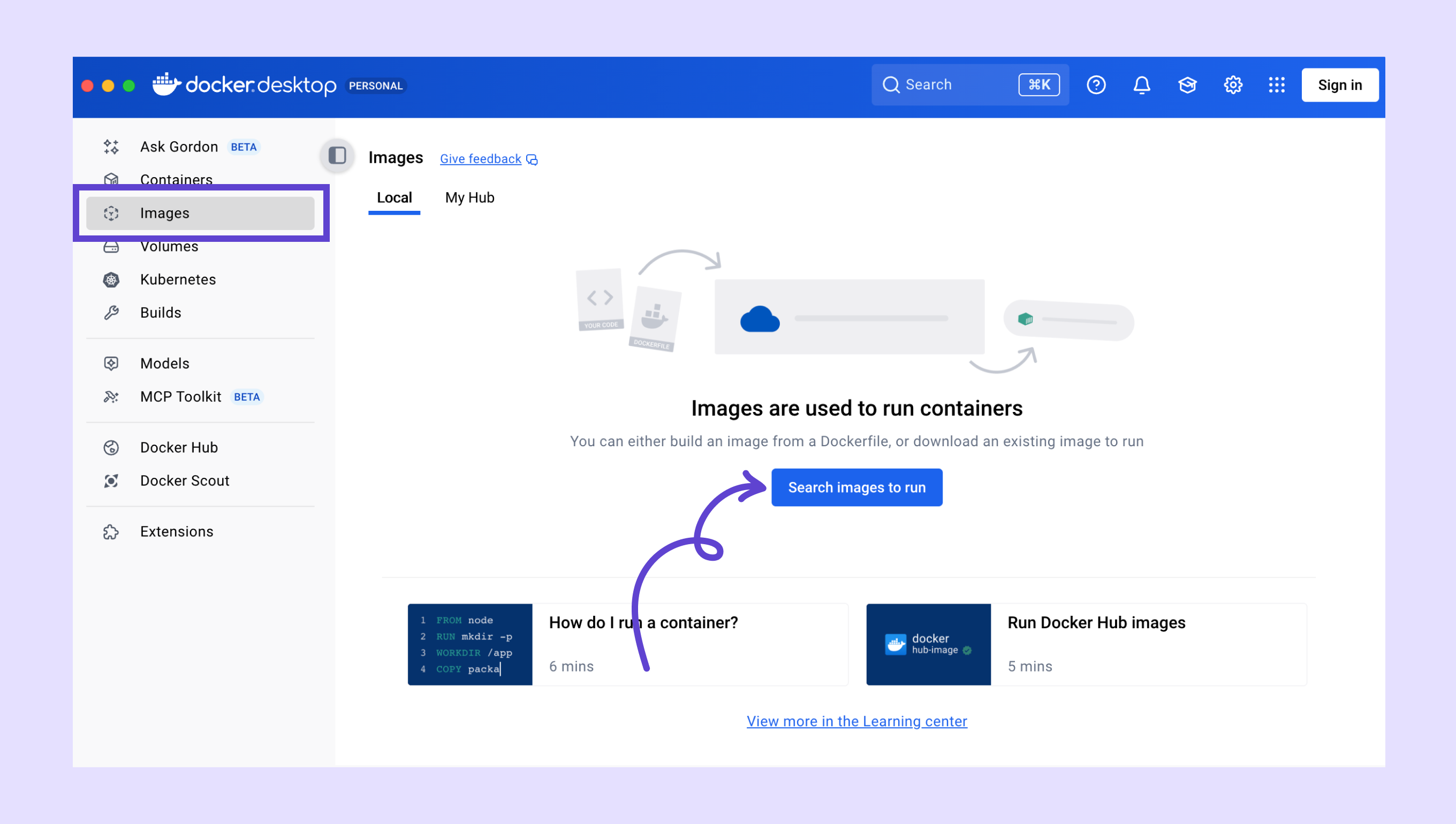Open the 'How do I run a container?' tutorial thumbnail

tap(470, 645)
